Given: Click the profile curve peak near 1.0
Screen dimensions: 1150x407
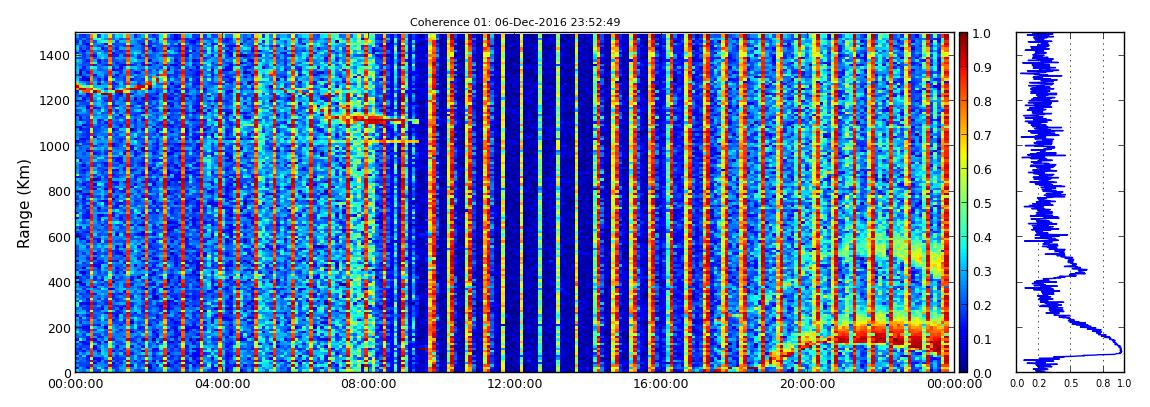Looking at the screenshot, I should pos(1119,349).
